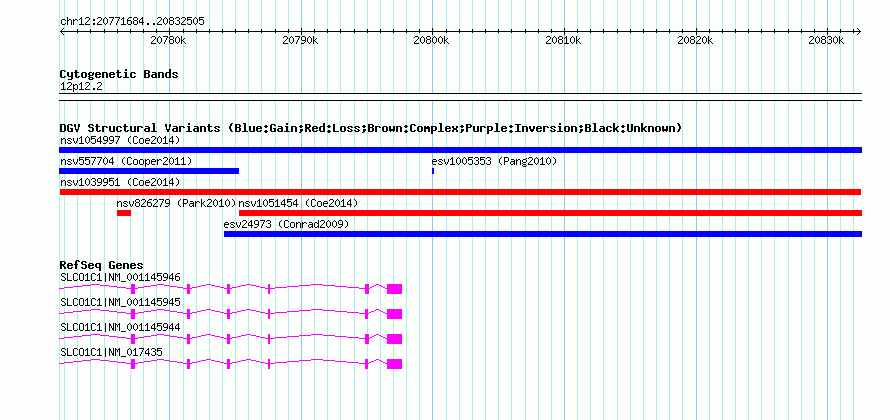Click the 20800k ruler tick label
Viewport: 890px width, 420px height.
[432, 41]
